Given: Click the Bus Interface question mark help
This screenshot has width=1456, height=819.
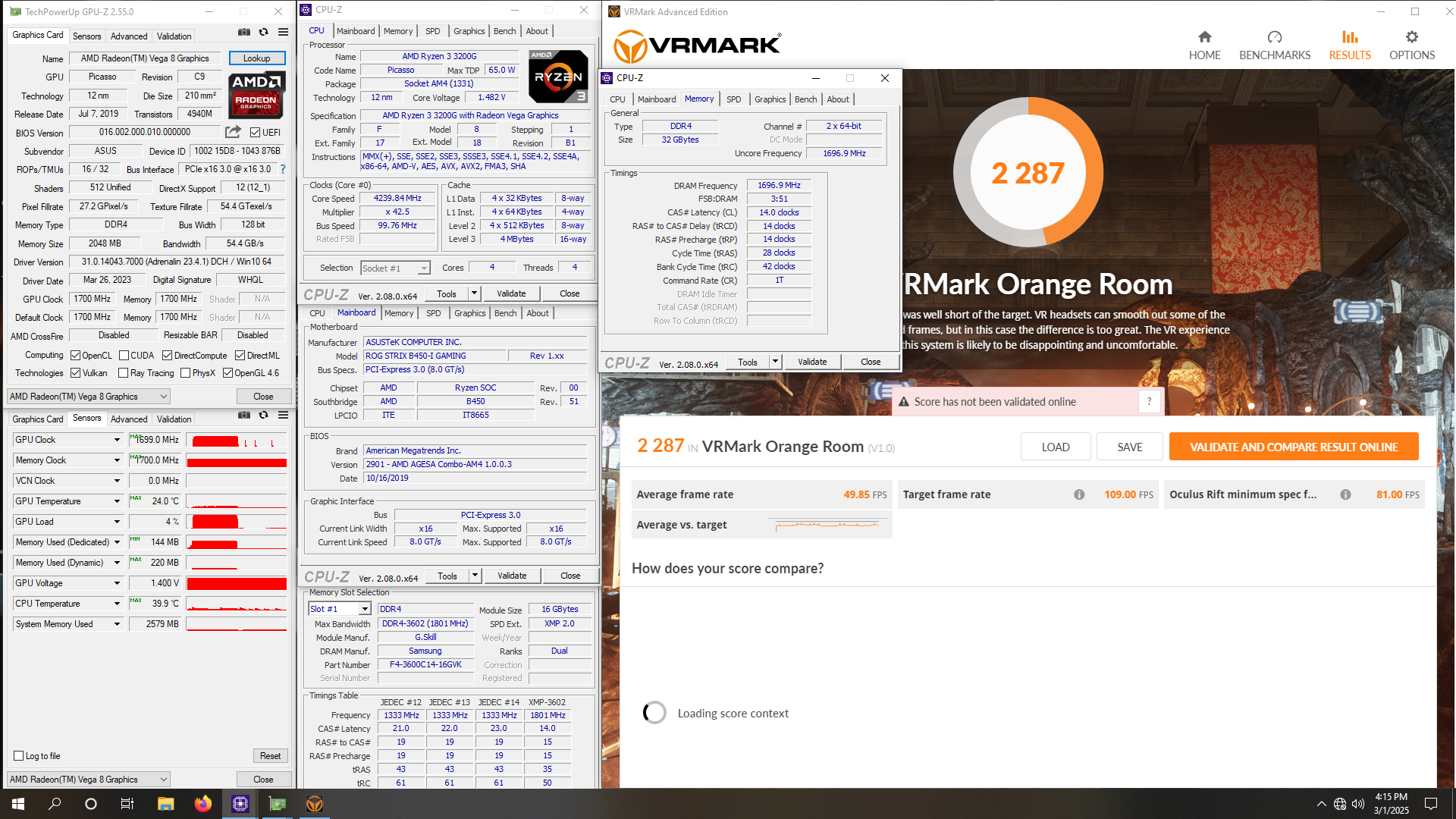Looking at the screenshot, I should (x=283, y=169).
